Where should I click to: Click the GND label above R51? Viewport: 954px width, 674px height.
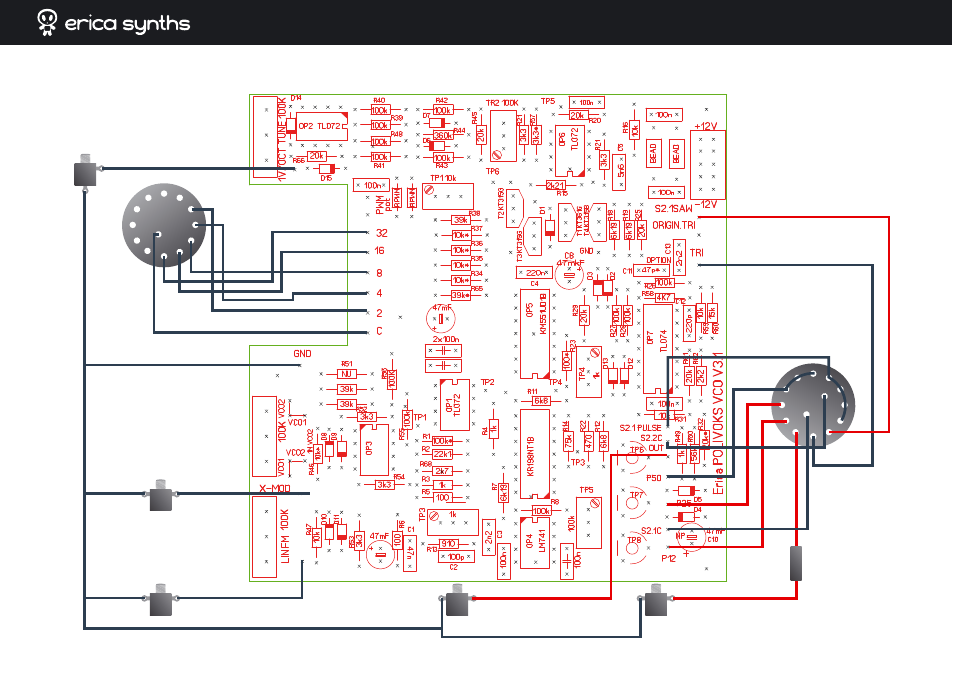302,353
